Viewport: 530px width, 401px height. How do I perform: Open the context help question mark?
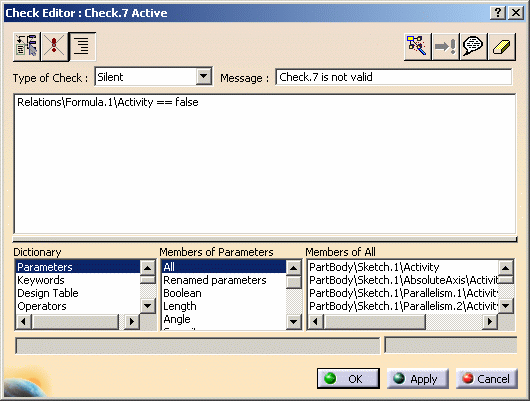498,13
